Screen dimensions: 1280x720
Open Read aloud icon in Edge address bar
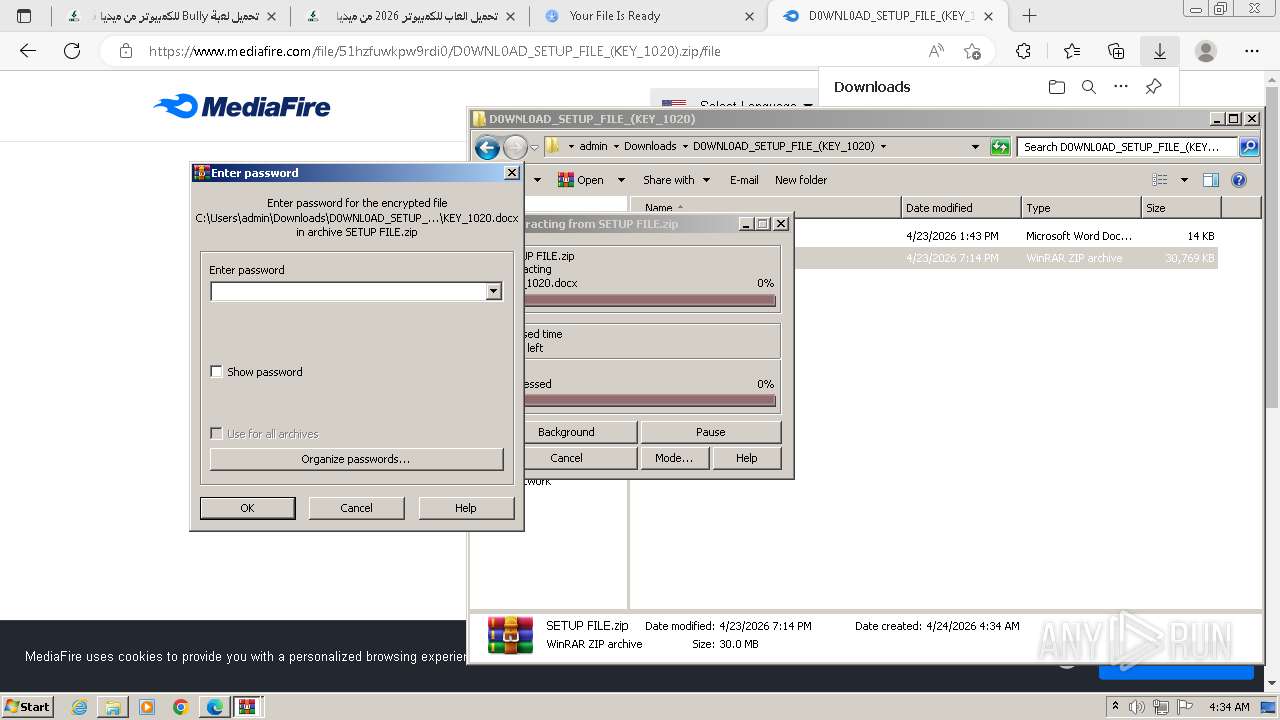[936, 51]
